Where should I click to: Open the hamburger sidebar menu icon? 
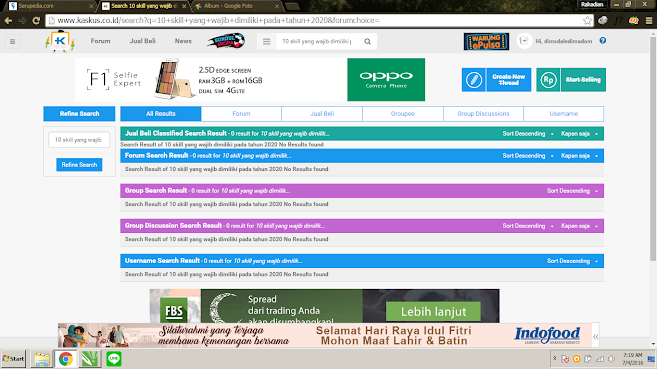(13, 41)
